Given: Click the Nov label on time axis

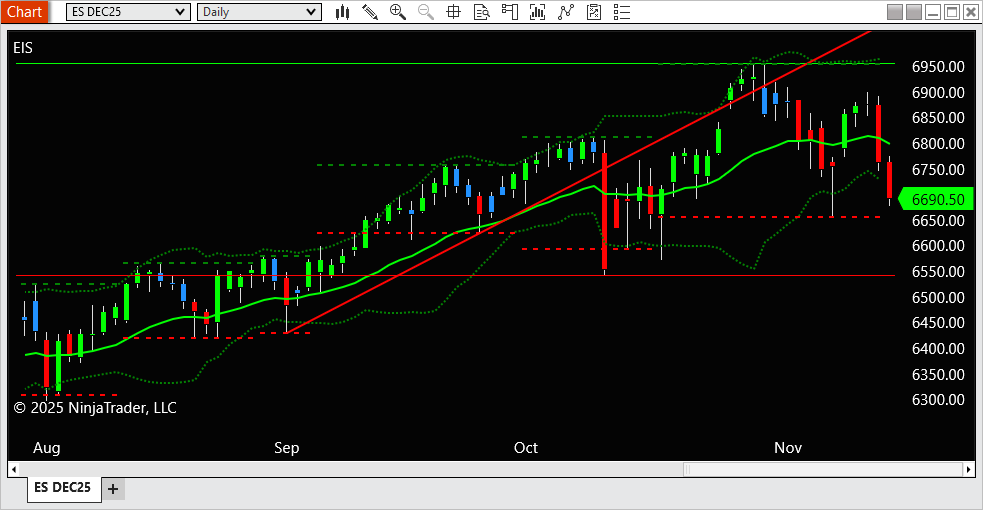Looking at the screenshot, I should tap(788, 448).
